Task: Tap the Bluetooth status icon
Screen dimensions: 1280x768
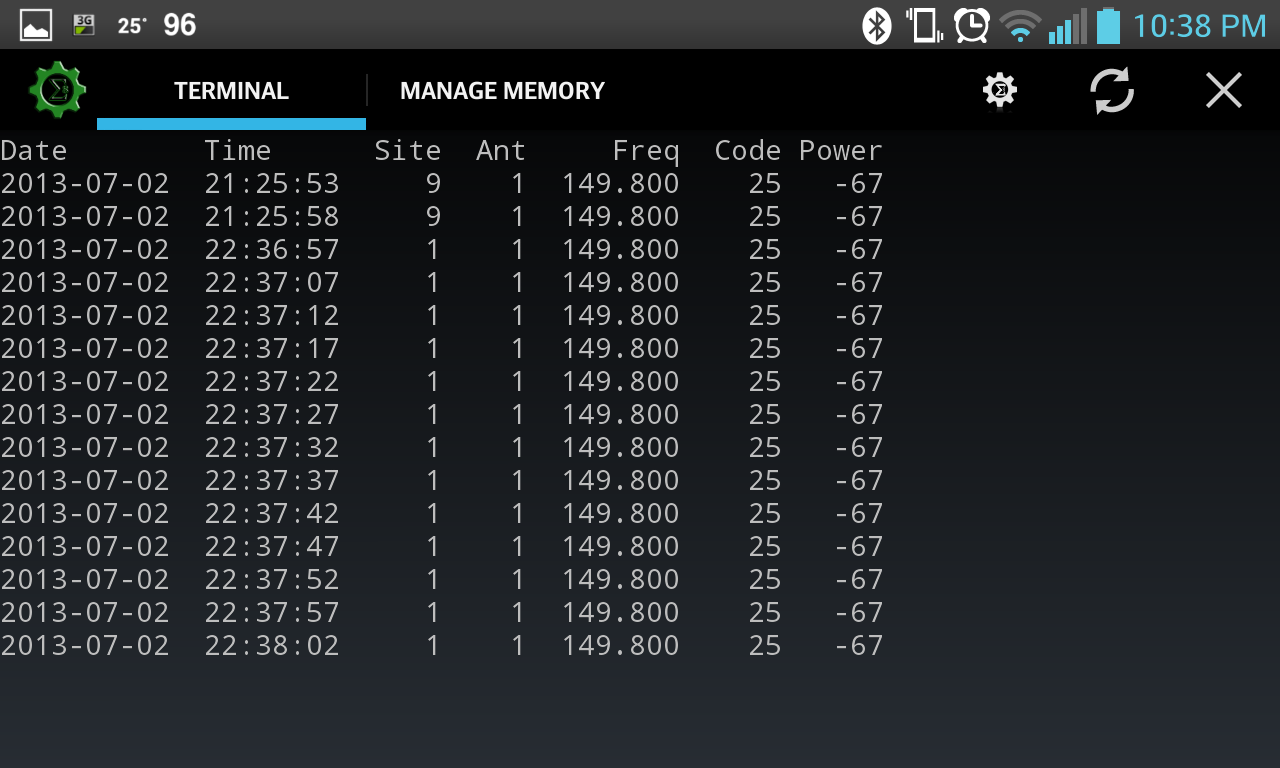Action: 877,25
